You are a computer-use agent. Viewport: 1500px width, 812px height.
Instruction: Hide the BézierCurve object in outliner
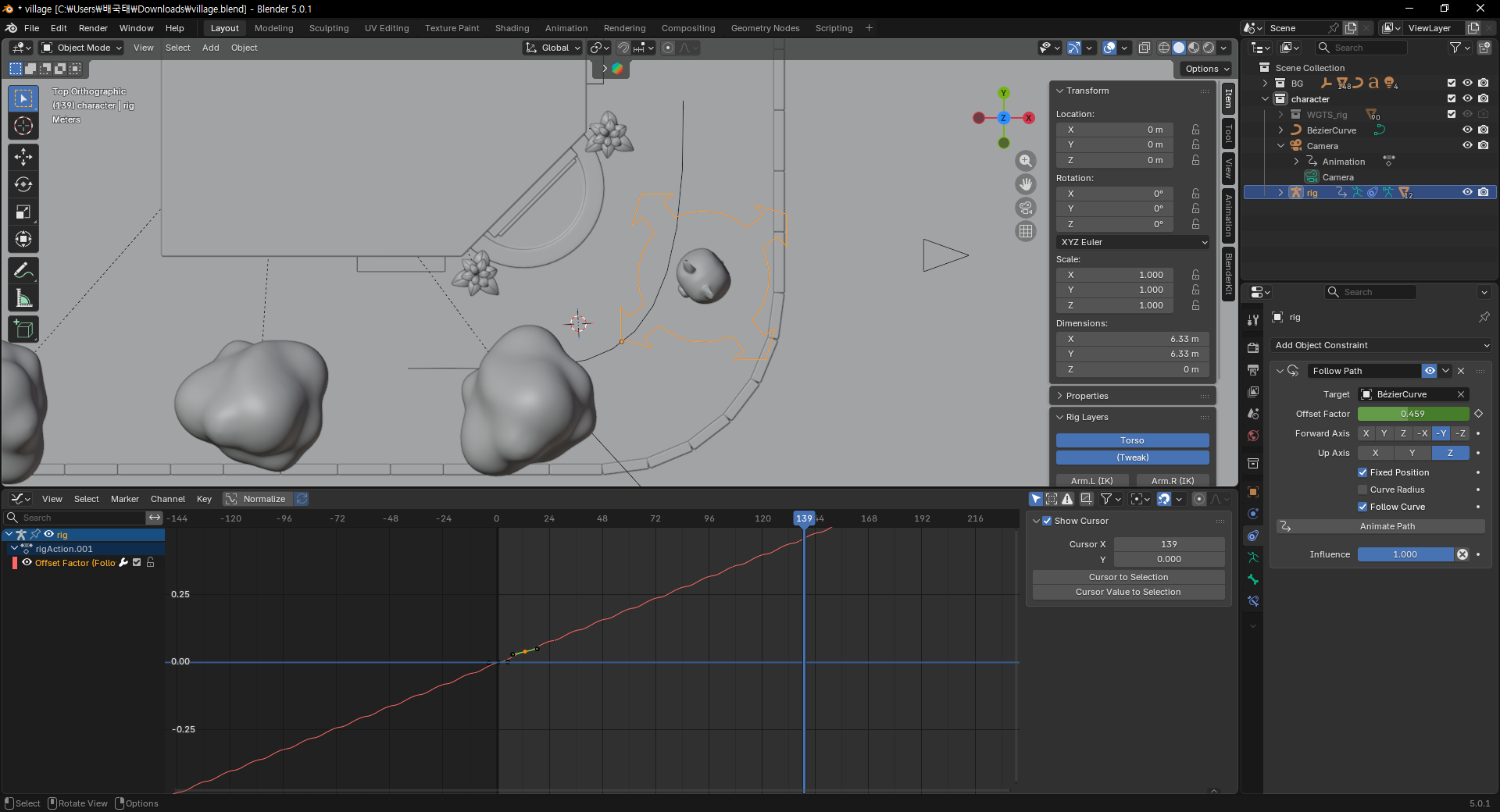click(1467, 130)
